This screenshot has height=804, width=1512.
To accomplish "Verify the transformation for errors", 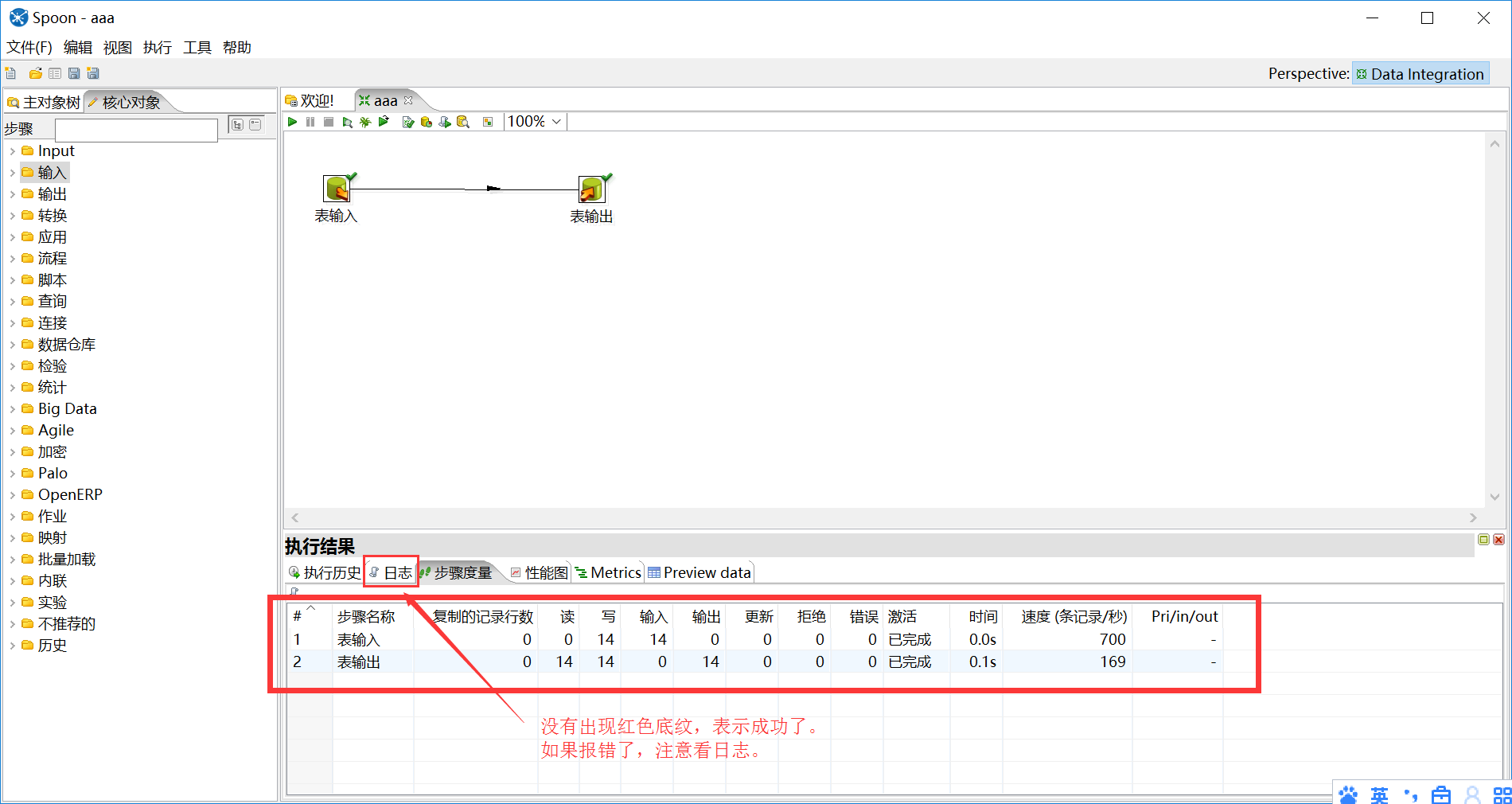I will (x=407, y=121).
